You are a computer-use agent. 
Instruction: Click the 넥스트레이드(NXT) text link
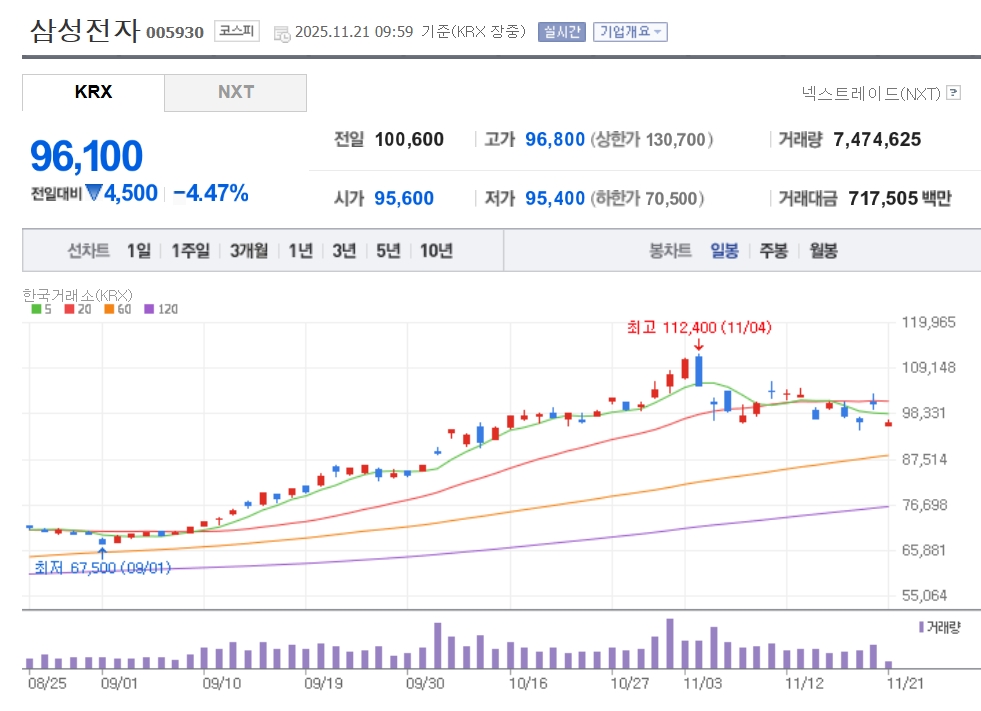[x=871, y=93]
